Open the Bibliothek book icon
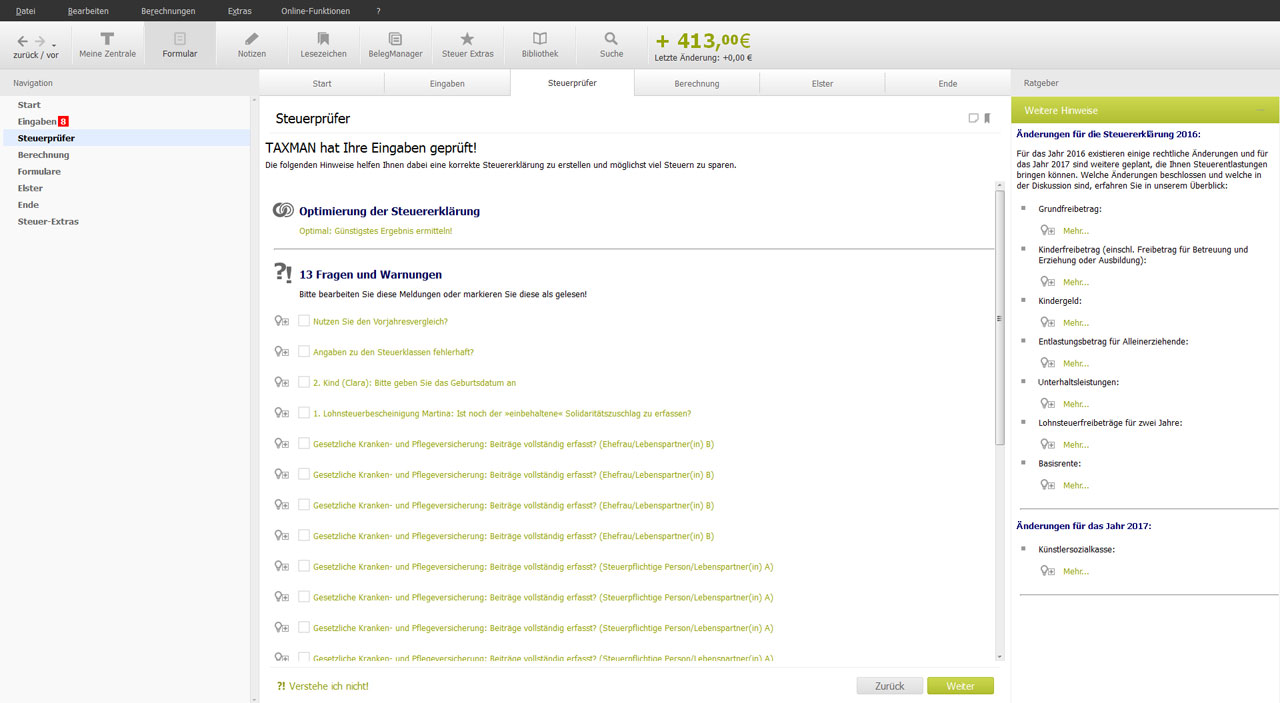This screenshot has width=1280, height=703. [540, 43]
